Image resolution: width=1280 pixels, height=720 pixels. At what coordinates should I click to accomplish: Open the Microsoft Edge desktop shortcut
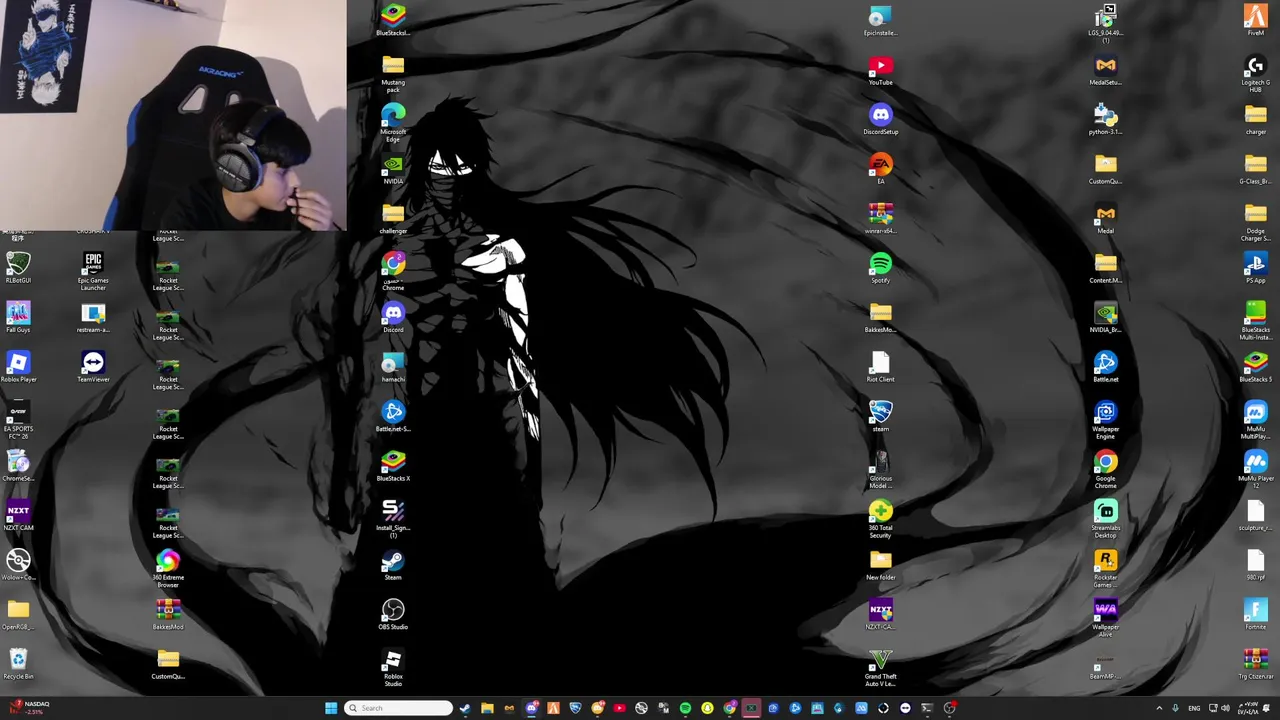393,122
